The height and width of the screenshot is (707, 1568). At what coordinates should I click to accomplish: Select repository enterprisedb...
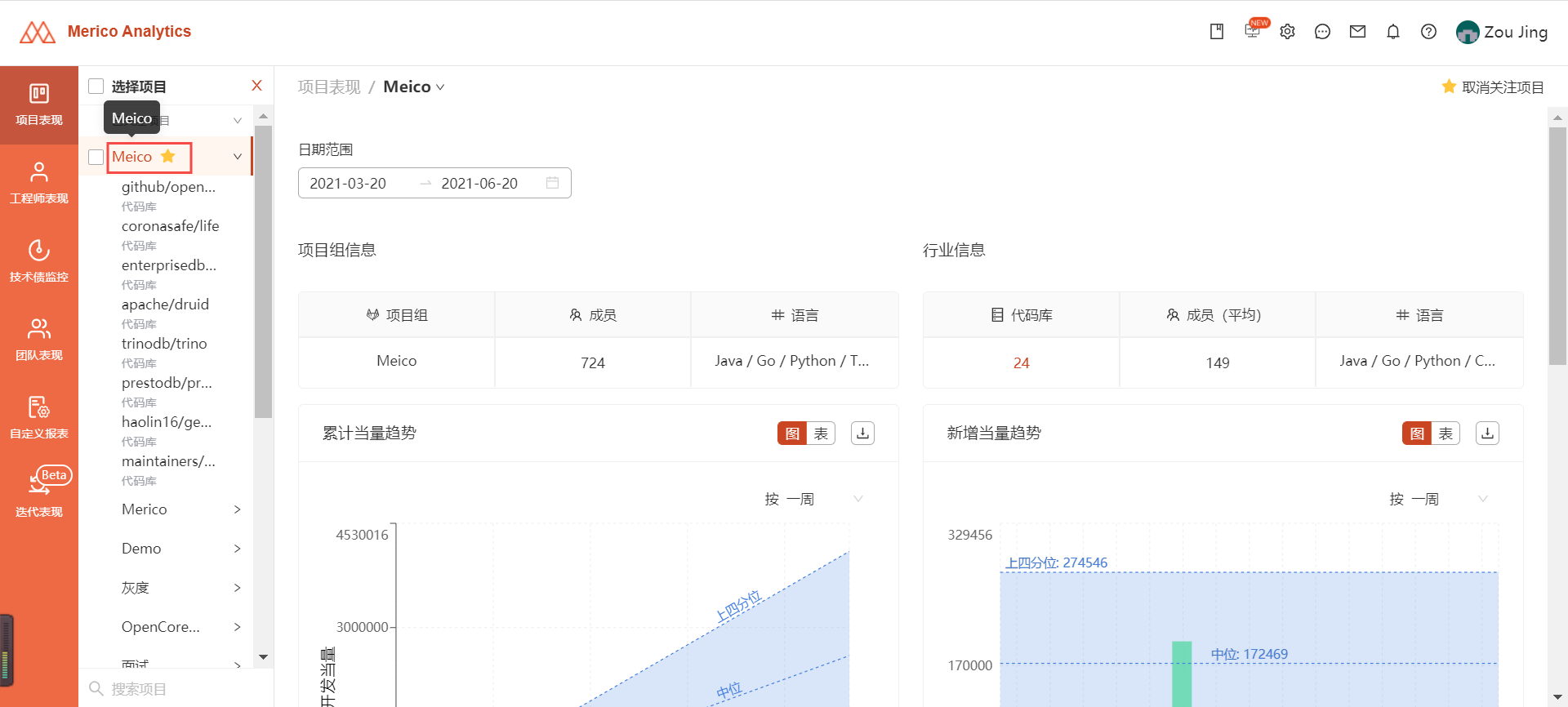169,265
